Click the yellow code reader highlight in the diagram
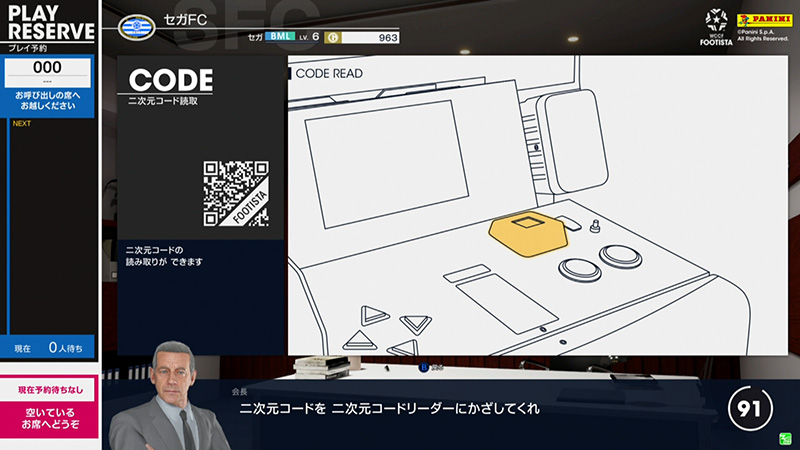Screen dimensions: 800x450 click(528, 234)
